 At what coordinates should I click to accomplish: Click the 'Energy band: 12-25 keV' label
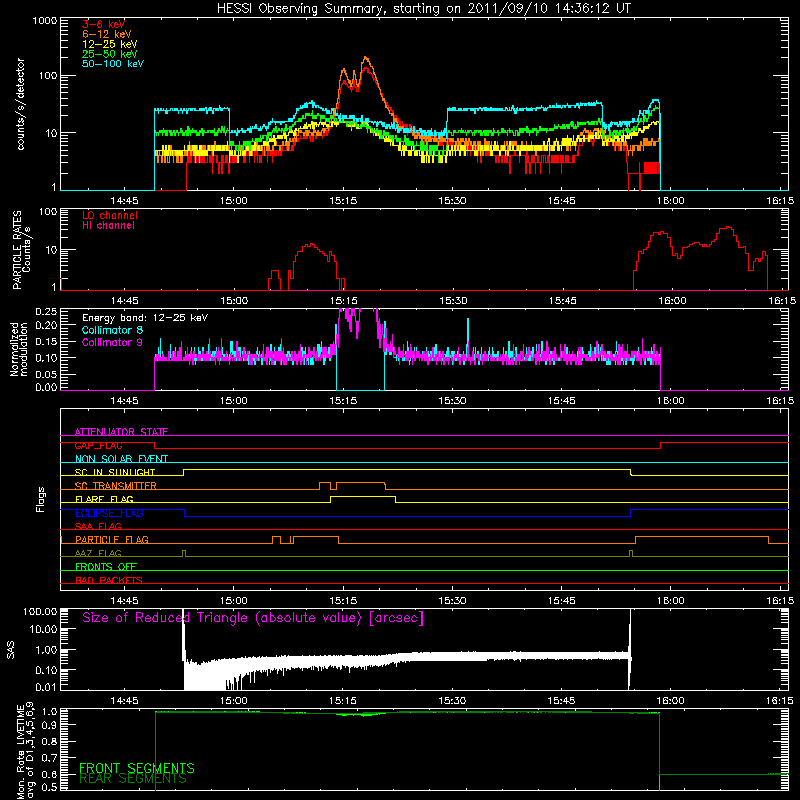click(145, 318)
